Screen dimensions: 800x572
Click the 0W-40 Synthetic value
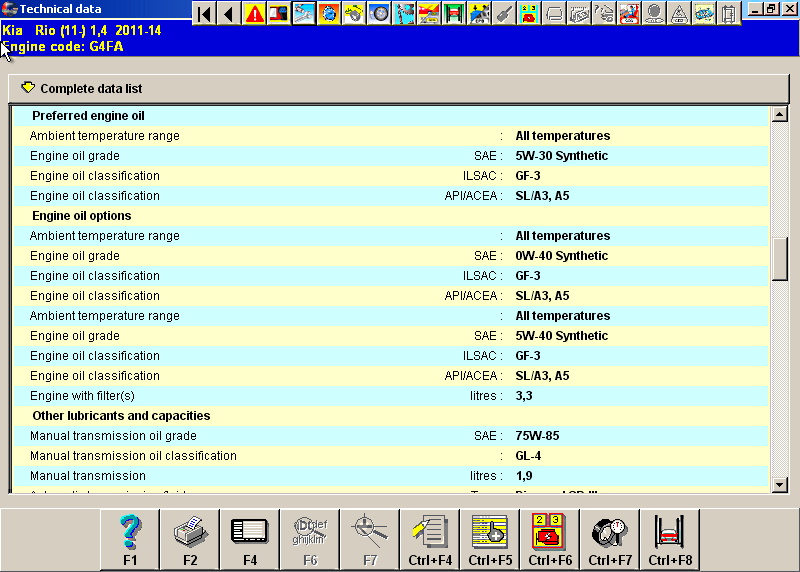[x=562, y=256]
